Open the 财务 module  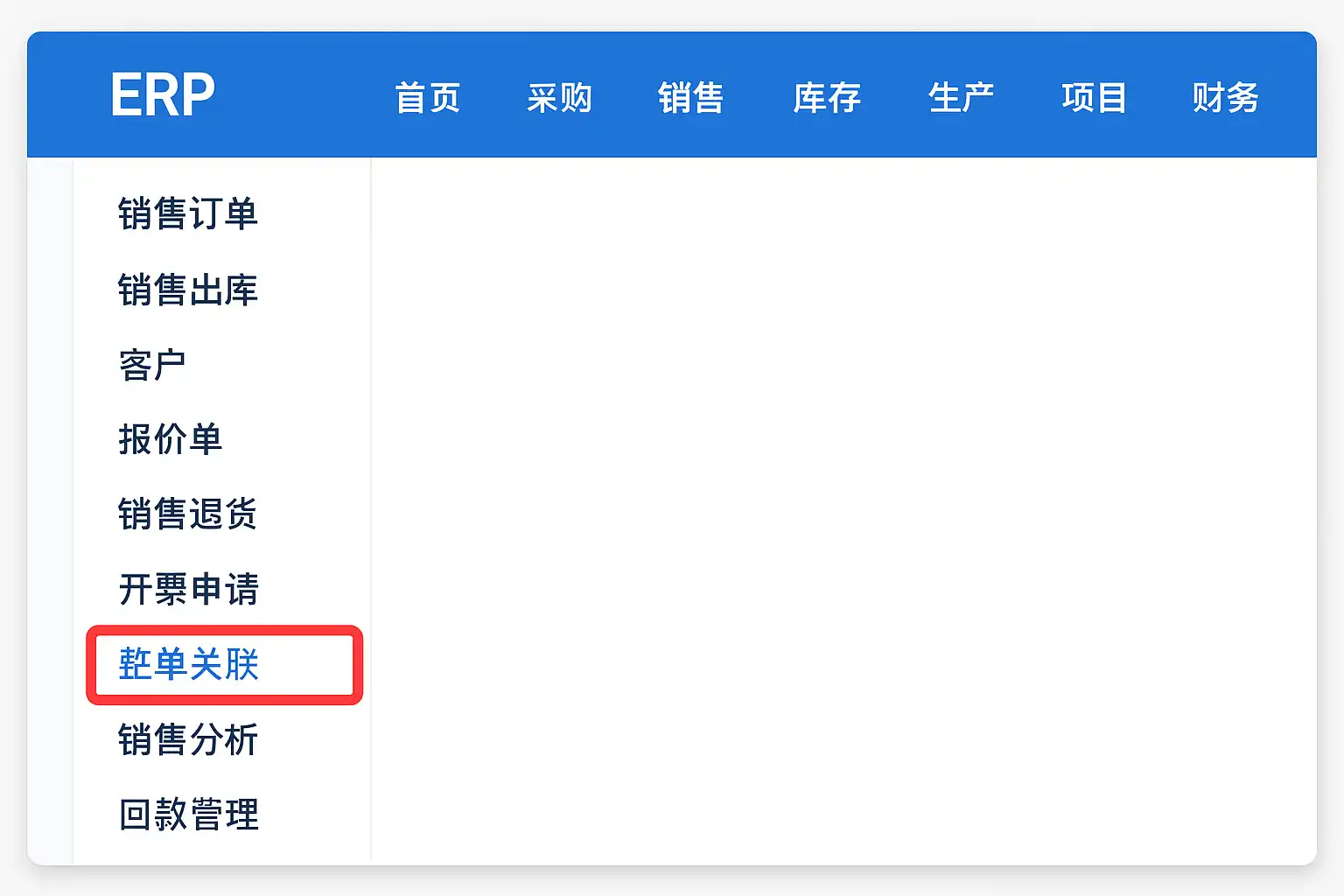pyautogui.click(x=1225, y=97)
